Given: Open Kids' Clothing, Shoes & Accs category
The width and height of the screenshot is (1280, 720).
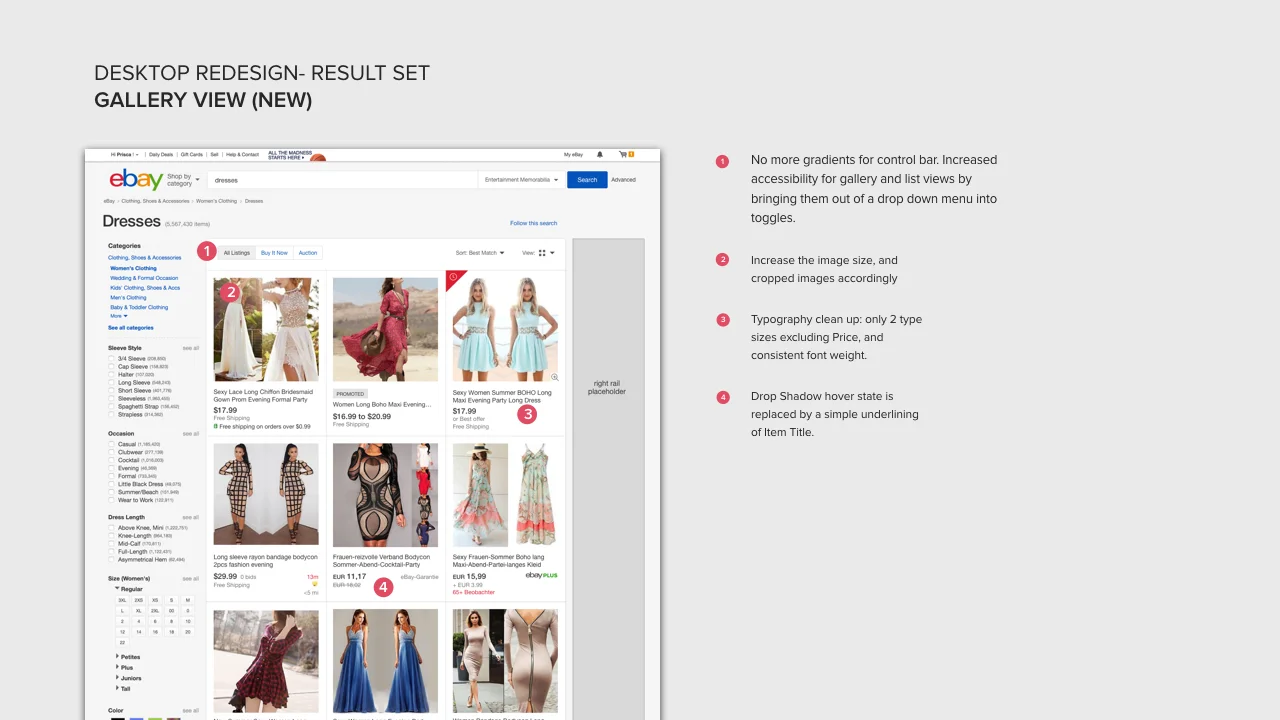Looking at the screenshot, I should (x=145, y=288).
